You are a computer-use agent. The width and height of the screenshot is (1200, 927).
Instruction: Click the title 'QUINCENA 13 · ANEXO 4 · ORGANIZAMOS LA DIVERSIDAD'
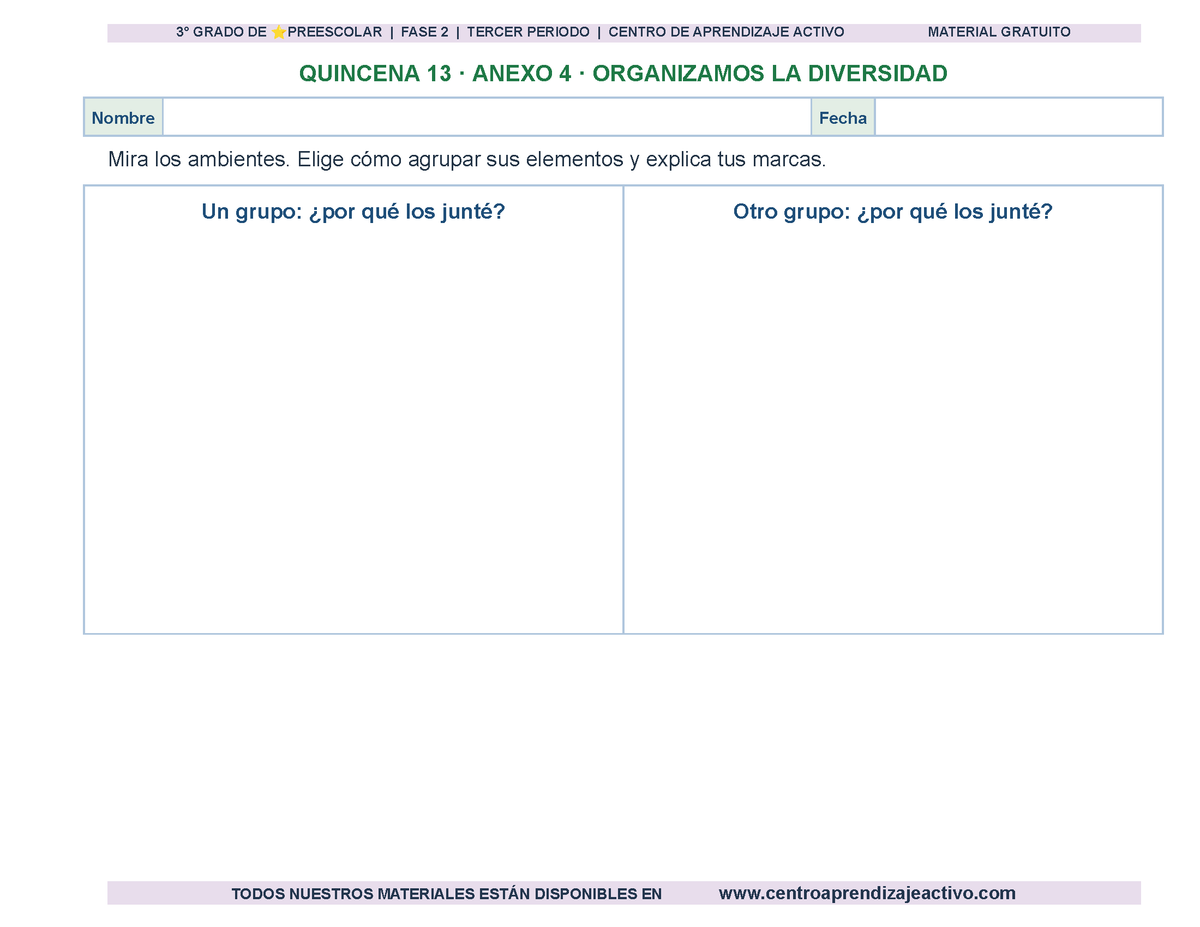point(623,74)
